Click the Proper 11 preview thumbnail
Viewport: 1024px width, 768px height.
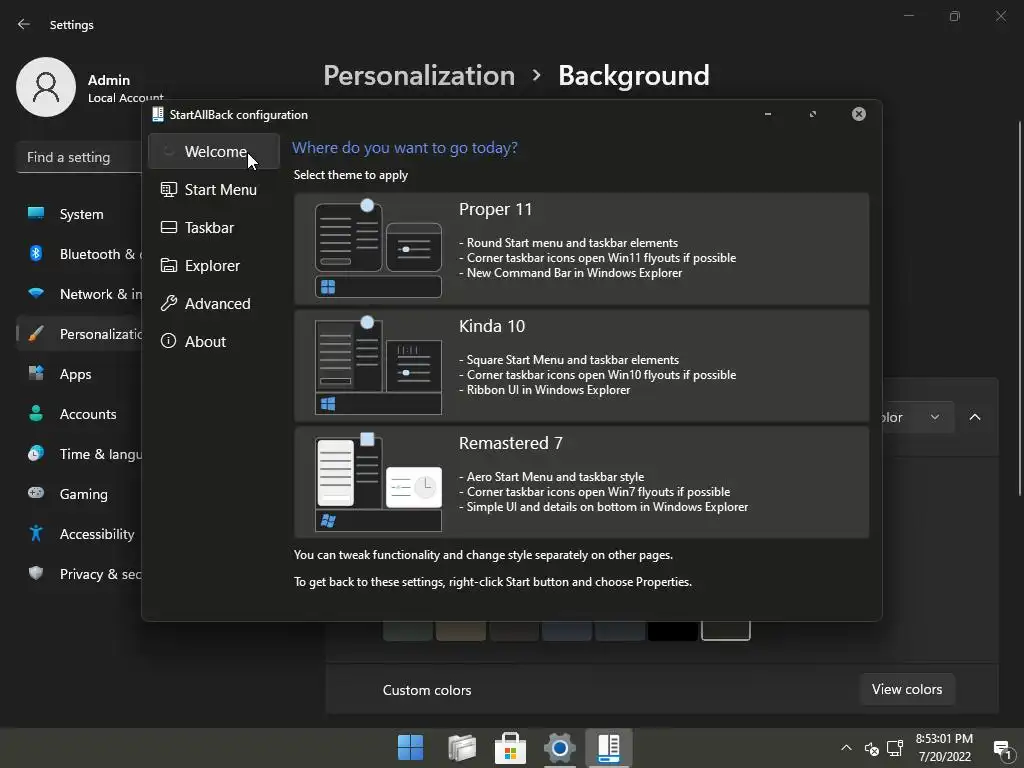378,248
